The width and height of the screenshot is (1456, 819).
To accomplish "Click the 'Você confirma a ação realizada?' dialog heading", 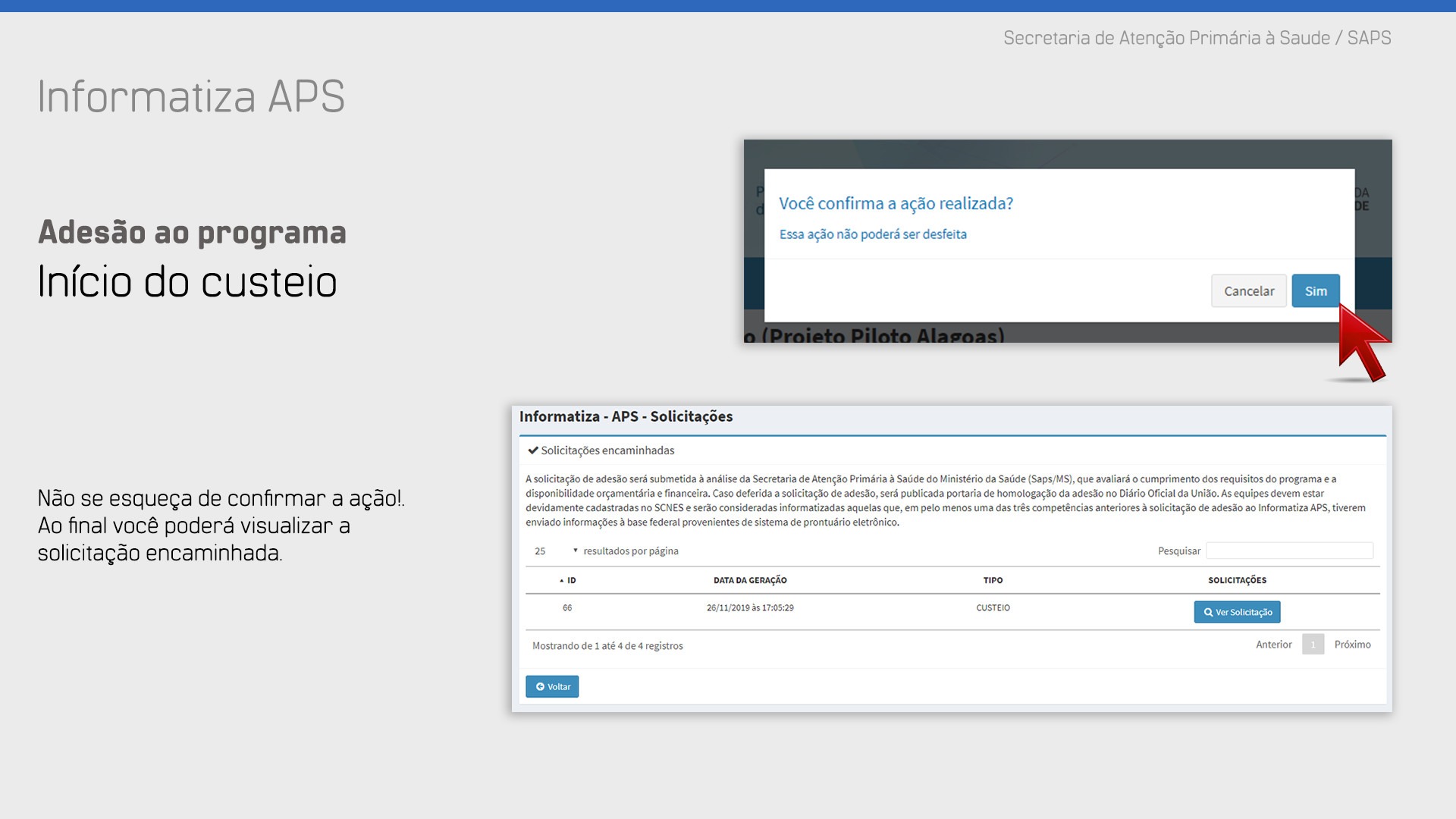I will [x=896, y=203].
